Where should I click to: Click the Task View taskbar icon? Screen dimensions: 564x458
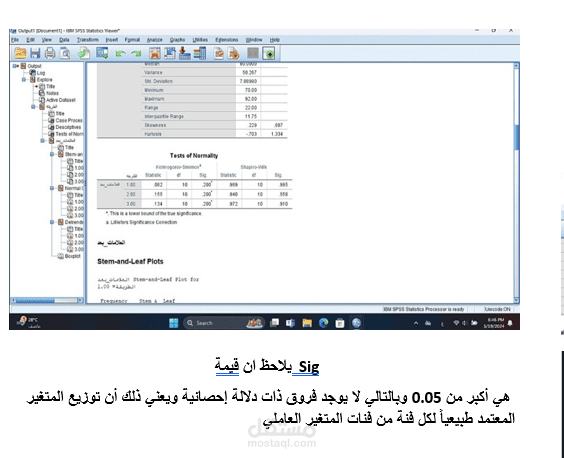tap(274, 323)
